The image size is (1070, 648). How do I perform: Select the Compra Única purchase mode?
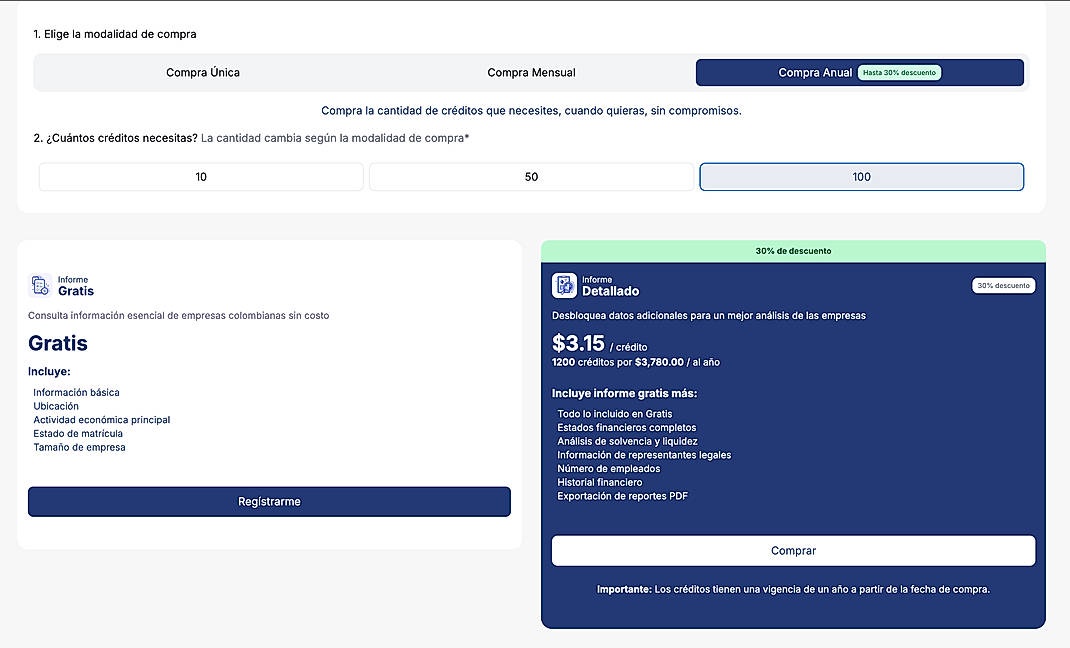click(x=203, y=72)
